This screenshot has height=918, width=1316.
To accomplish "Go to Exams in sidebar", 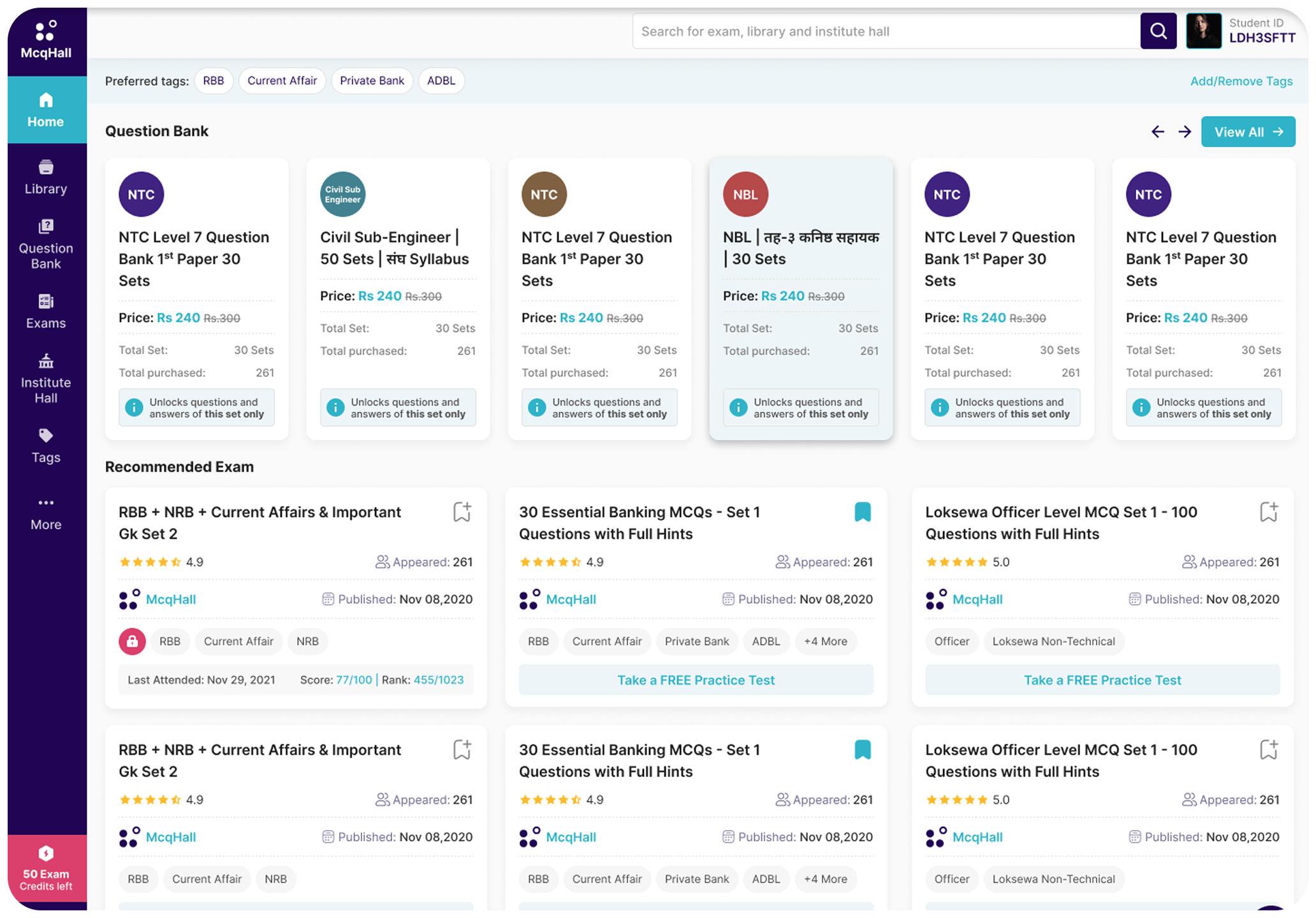I will (x=46, y=312).
